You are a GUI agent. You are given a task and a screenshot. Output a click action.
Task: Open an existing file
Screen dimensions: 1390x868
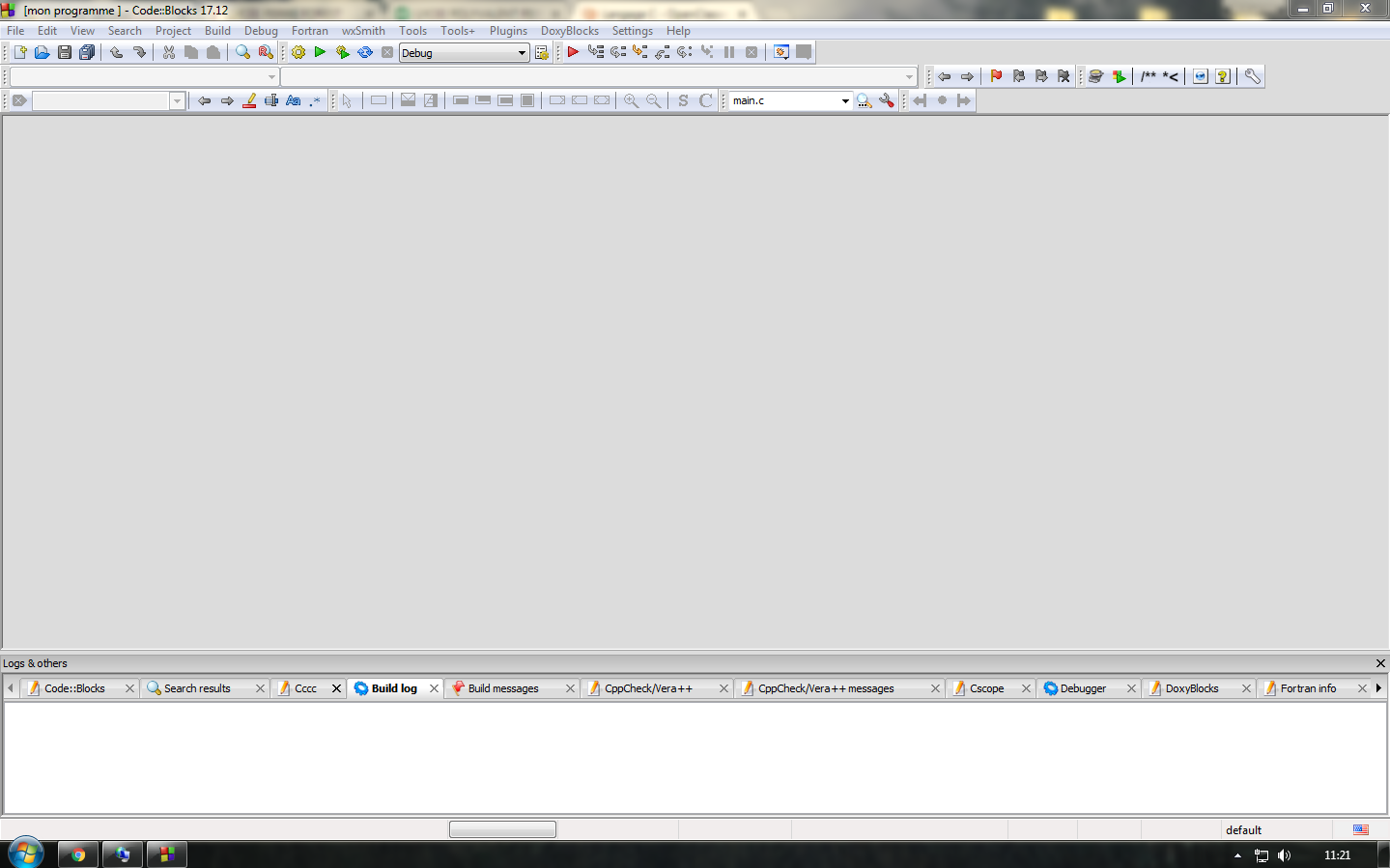42,52
